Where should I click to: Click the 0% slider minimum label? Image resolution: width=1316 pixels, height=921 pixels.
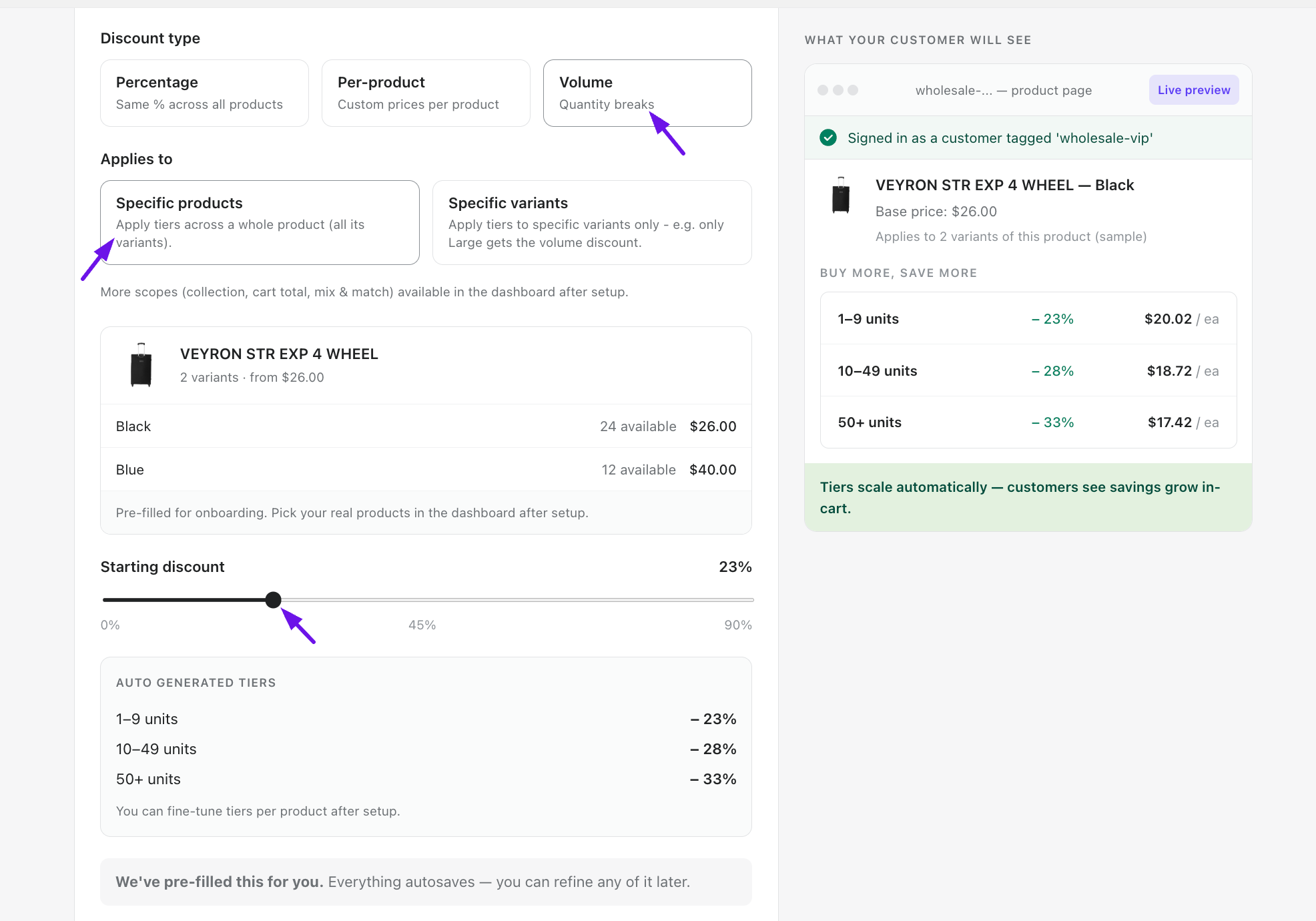tap(110, 625)
